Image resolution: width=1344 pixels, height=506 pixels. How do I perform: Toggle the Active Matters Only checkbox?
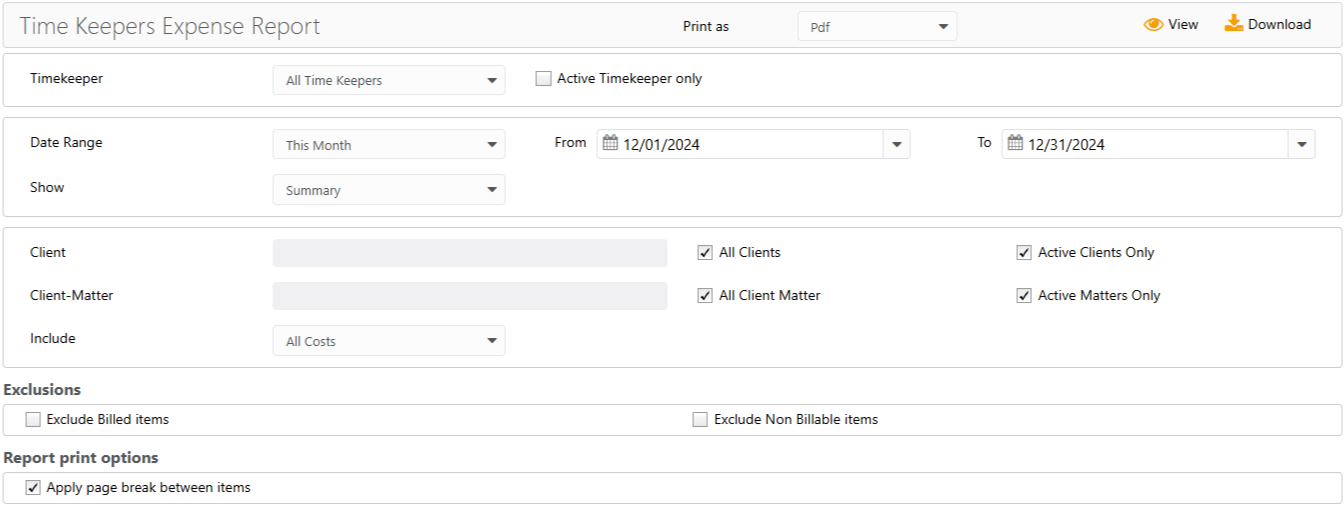pyautogui.click(x=1024, y=296)
